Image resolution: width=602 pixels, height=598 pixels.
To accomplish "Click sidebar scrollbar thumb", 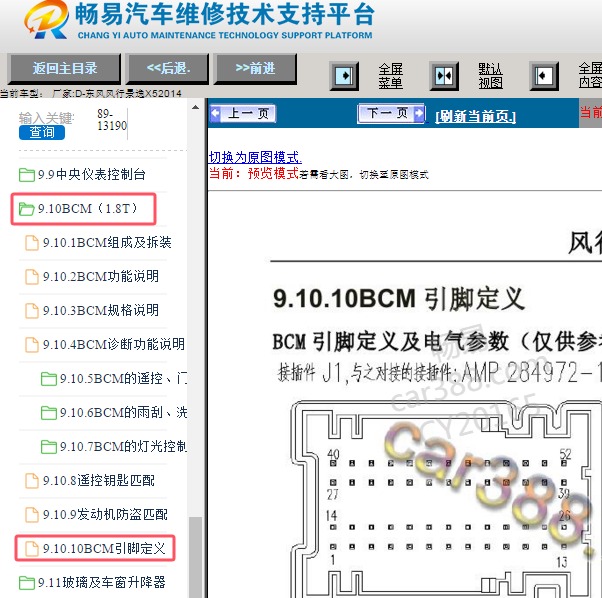I will coord(196,557).
